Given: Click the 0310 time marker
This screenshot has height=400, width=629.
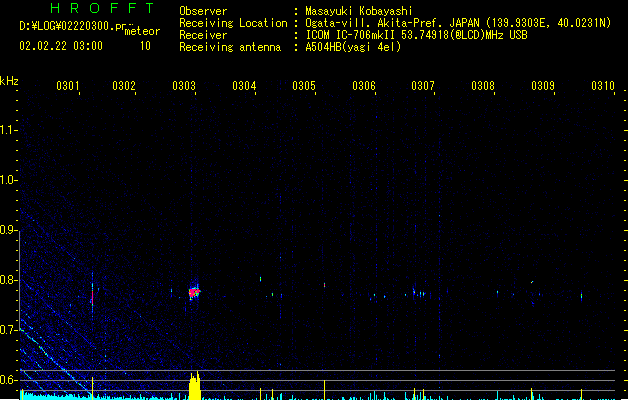Looking at the screenshot, I should pos(603,85).
